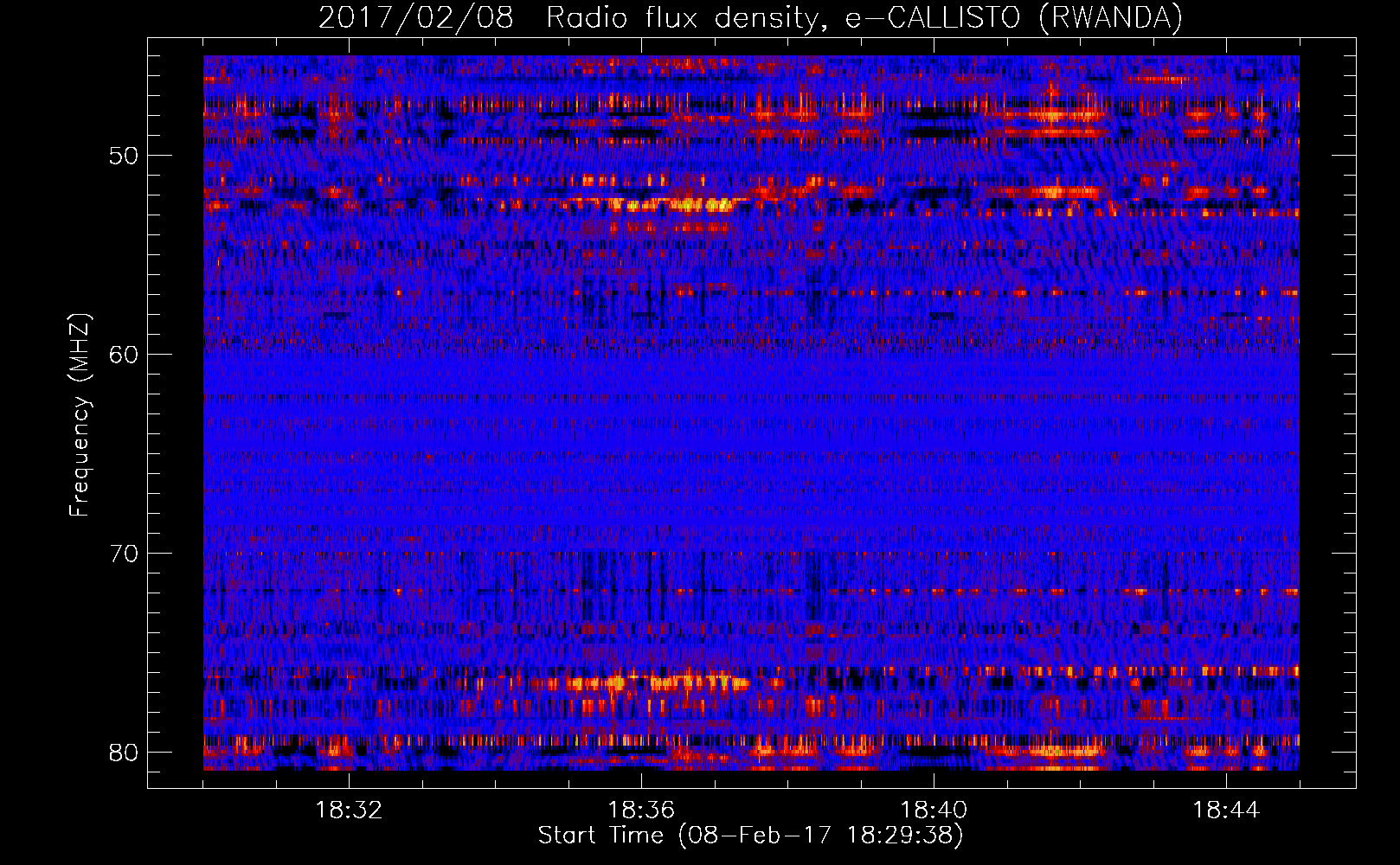Click the 18:40 time tick label

pos(934,811)
